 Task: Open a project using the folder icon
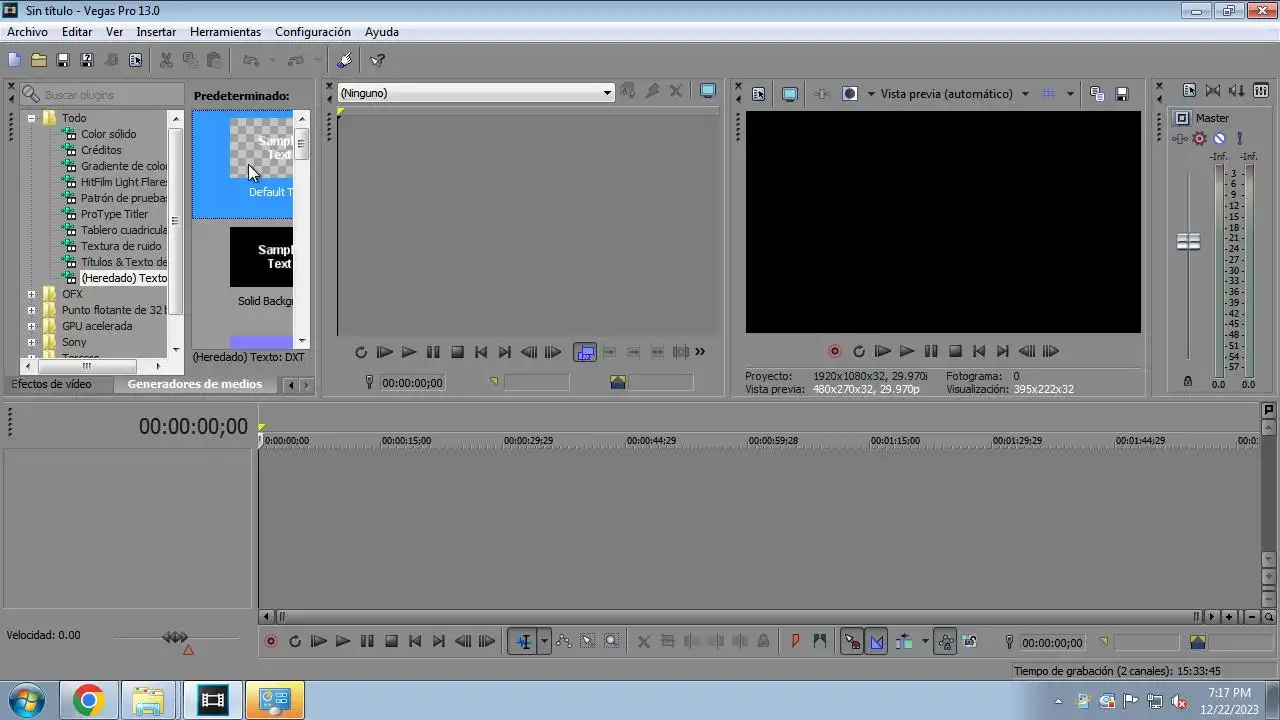[x=39, y=60]
